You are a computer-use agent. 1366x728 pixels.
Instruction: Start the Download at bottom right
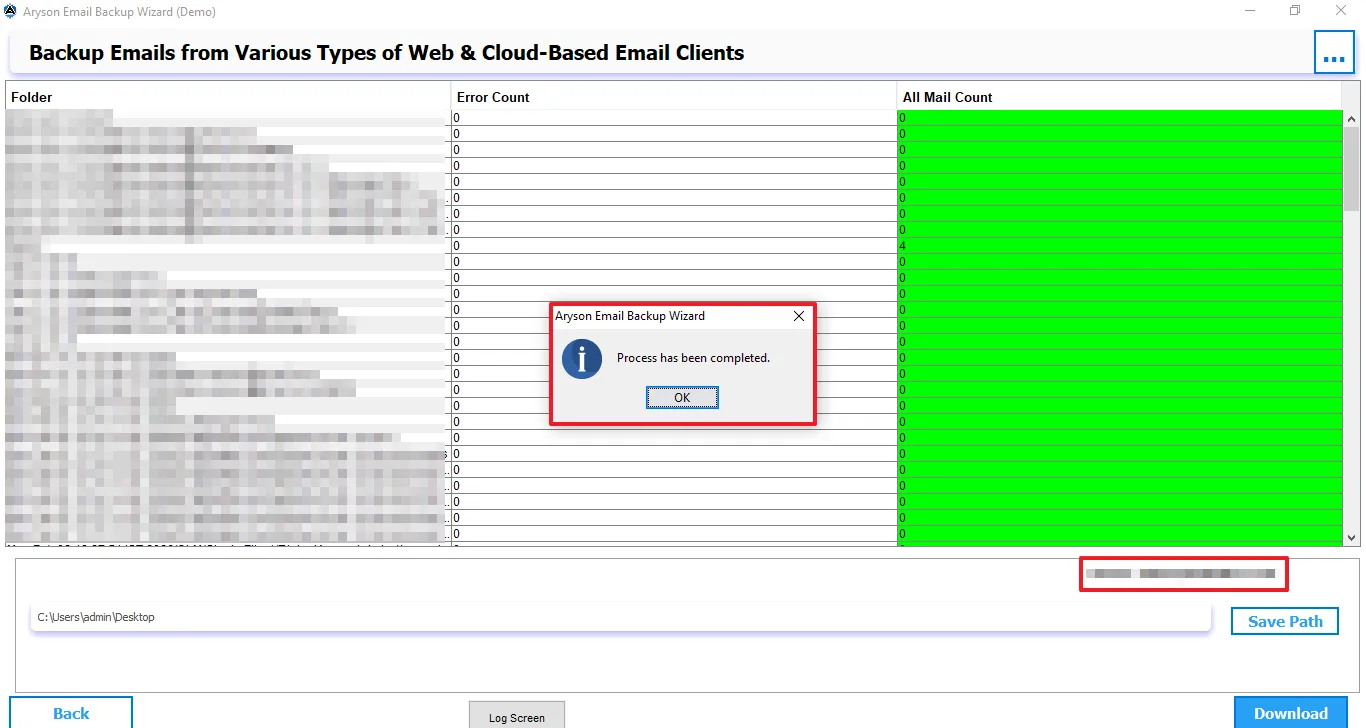click(1290, 712)
